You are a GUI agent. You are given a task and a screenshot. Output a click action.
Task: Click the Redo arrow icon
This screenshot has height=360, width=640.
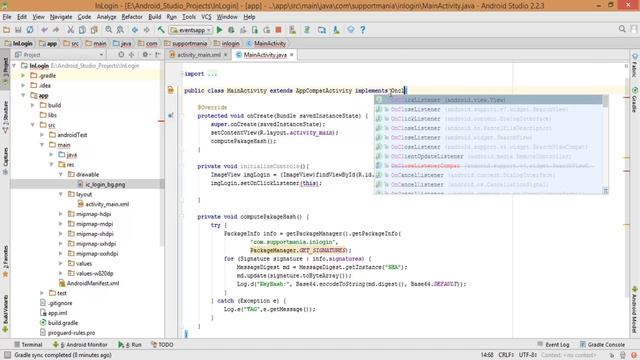(56, 30)
